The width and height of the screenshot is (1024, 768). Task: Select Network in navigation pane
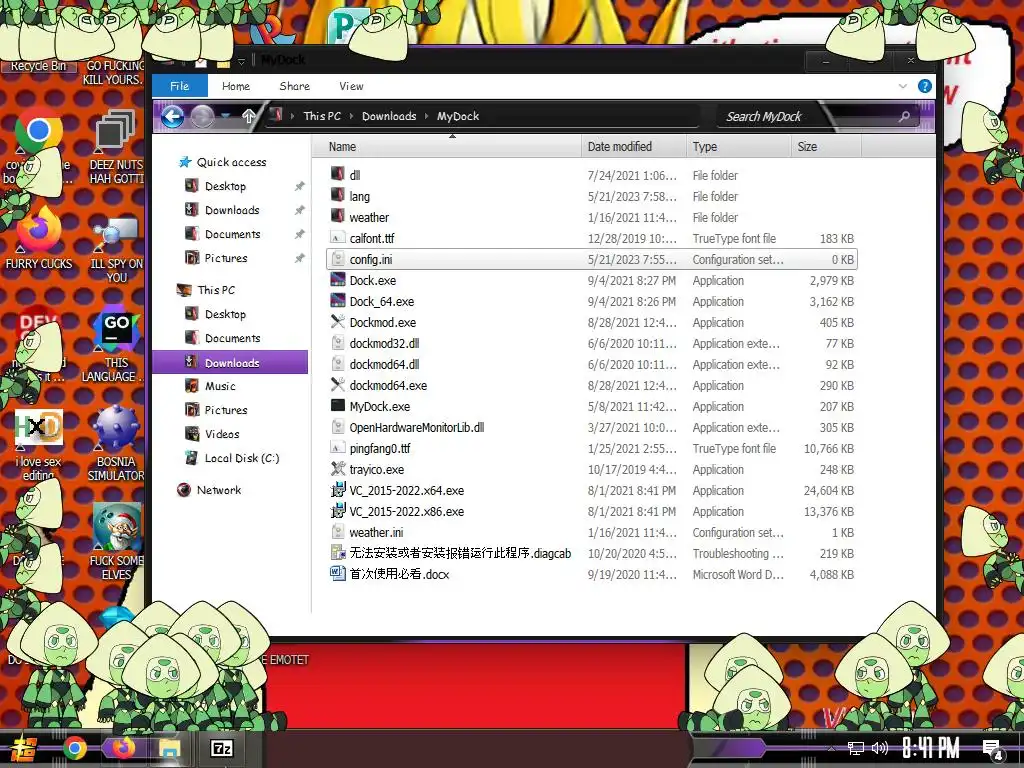(219, 490)
